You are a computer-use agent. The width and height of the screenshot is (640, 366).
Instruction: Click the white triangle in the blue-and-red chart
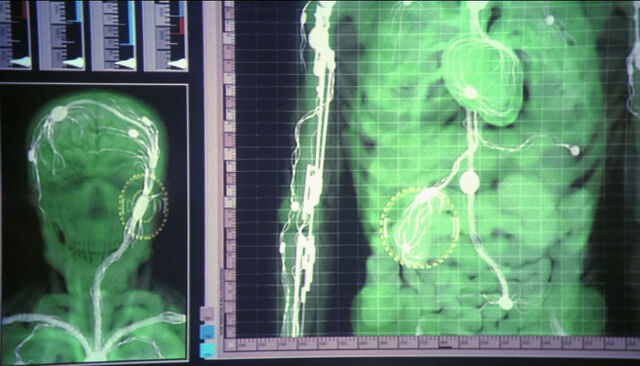pos(178,64)
